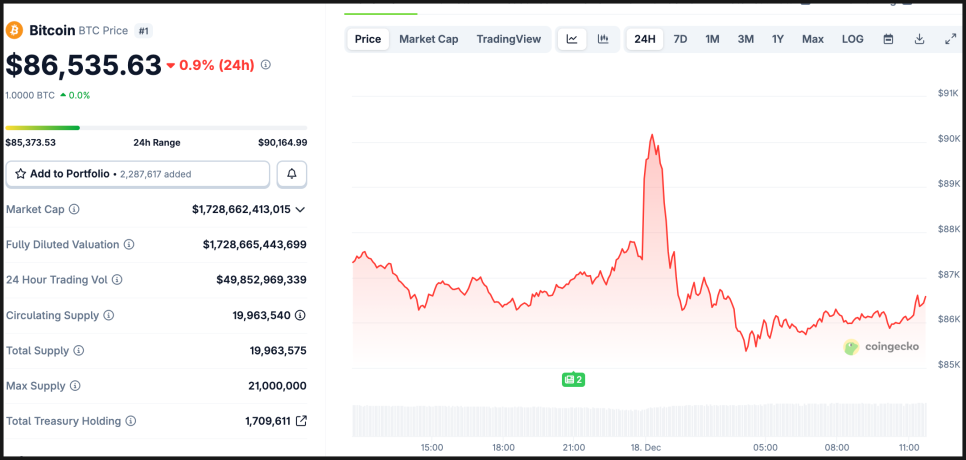Select the 1Y time range
The height and width of the screenshot is (460, 966).
pos(777,39)
